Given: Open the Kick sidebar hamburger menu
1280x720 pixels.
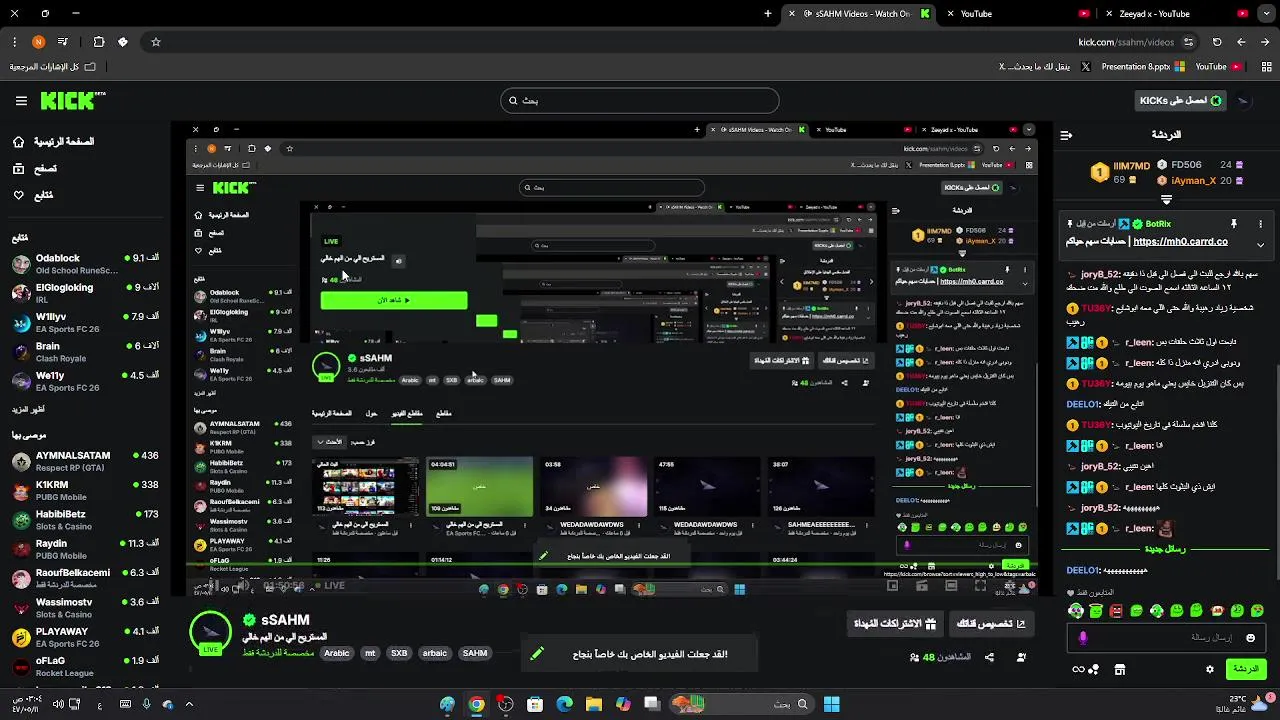Looking at the screenshot, I should [21, 101].
